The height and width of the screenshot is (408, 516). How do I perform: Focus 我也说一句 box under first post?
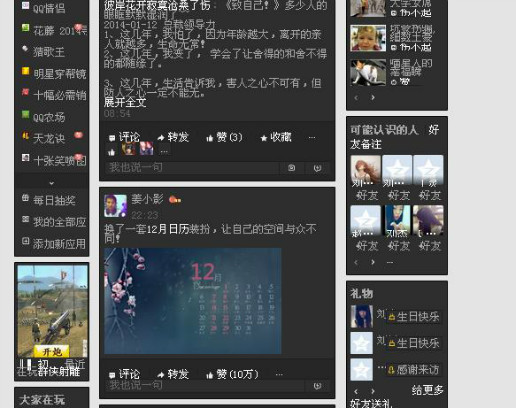tap(192, 167)
